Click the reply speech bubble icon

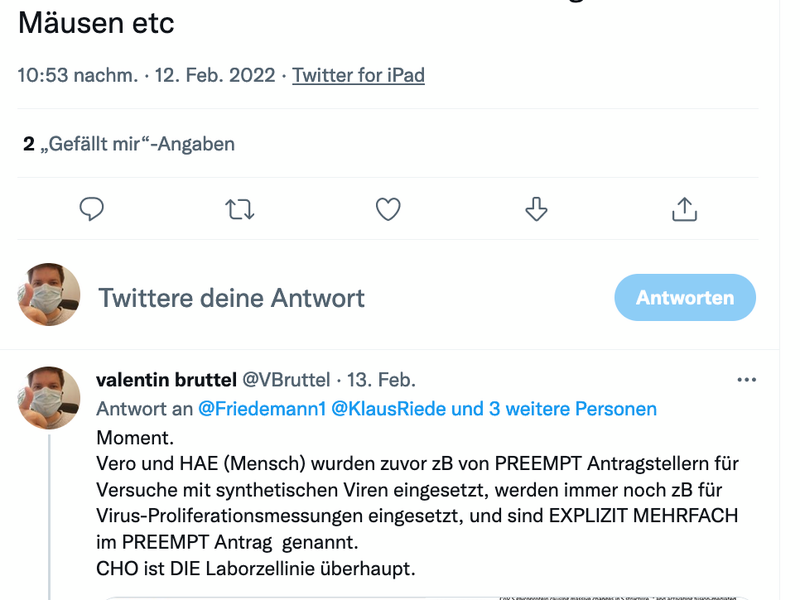coord(92,209)
